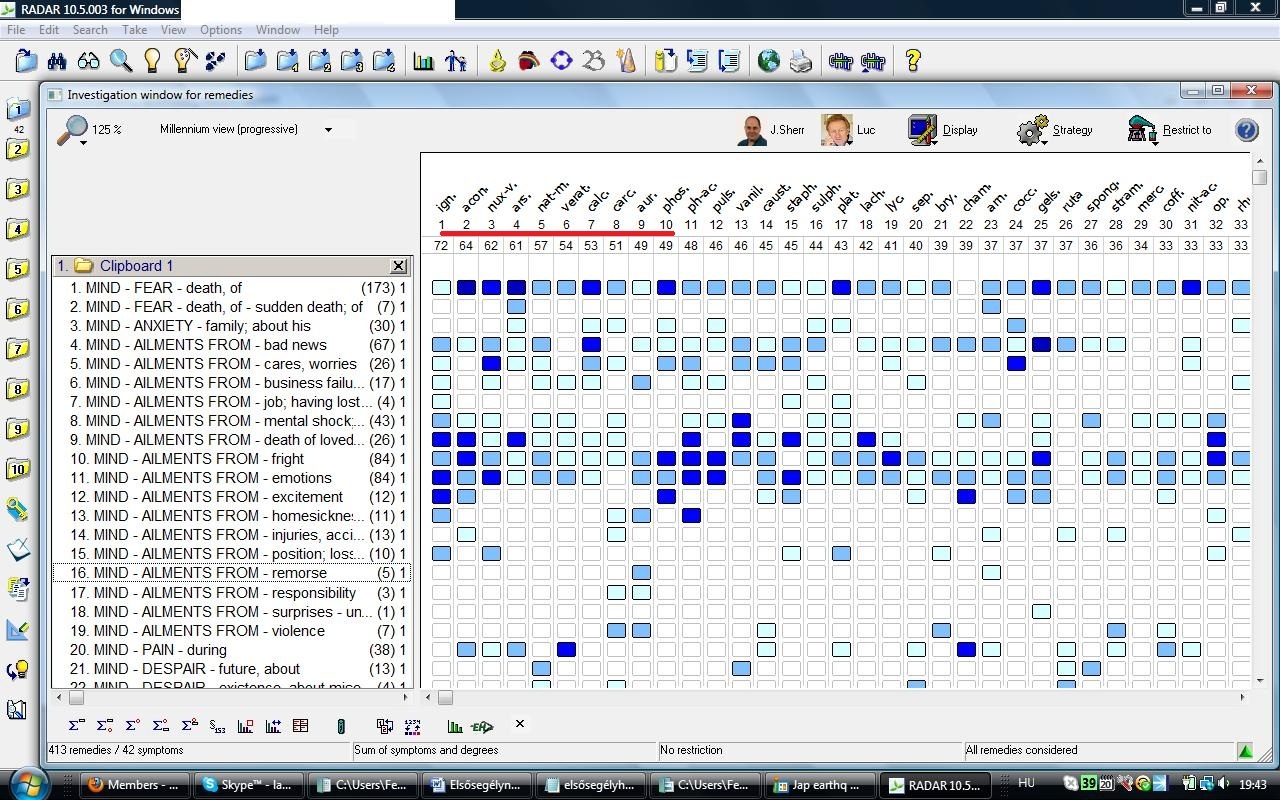The width and height of the screenshot is (1280, 800).
Task: Click the magnifying glass toolbar icon
Action: click(x=121, y=61)
